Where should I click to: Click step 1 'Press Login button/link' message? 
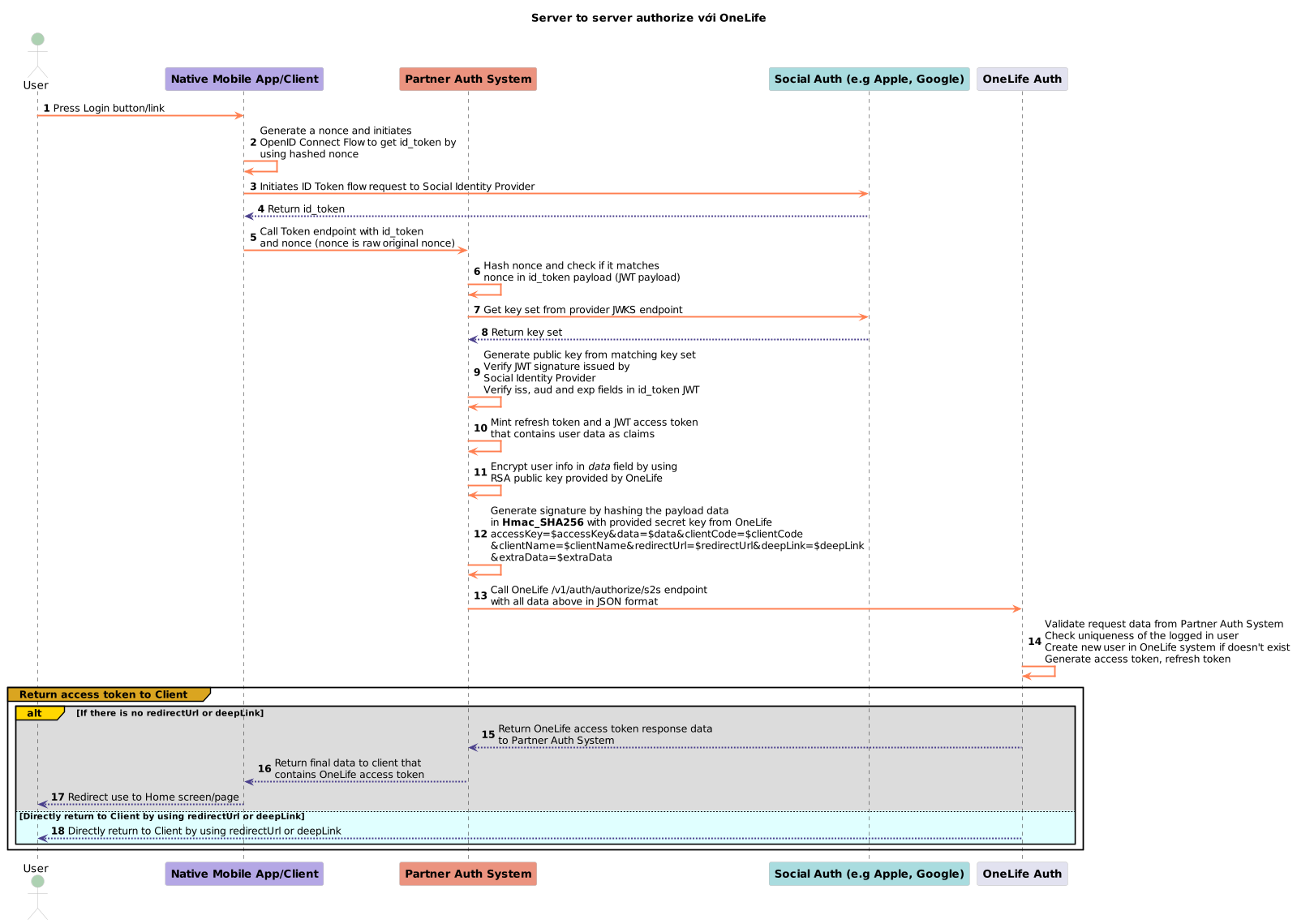(109, 109)
